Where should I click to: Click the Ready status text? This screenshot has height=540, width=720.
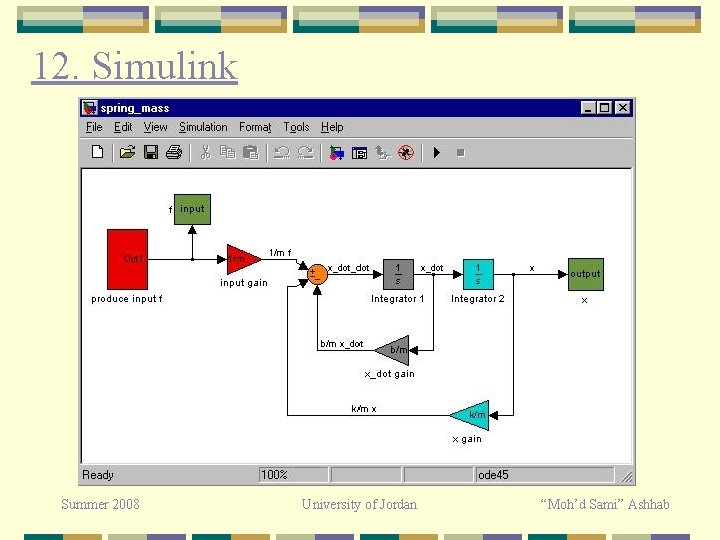[97, 475]
